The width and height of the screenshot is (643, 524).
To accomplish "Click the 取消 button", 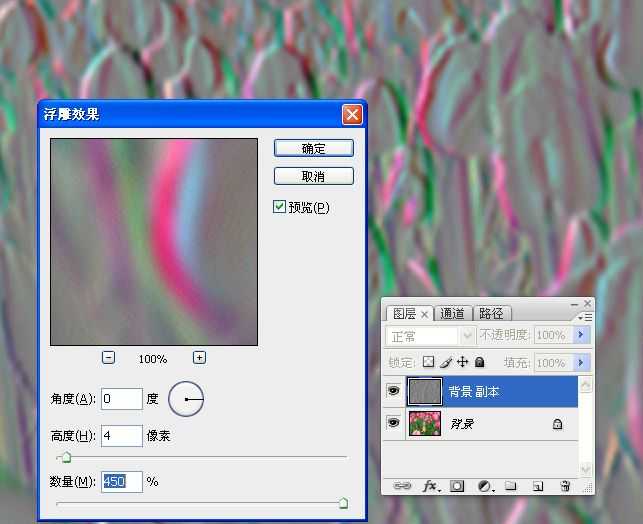I will tap(313, 177).
